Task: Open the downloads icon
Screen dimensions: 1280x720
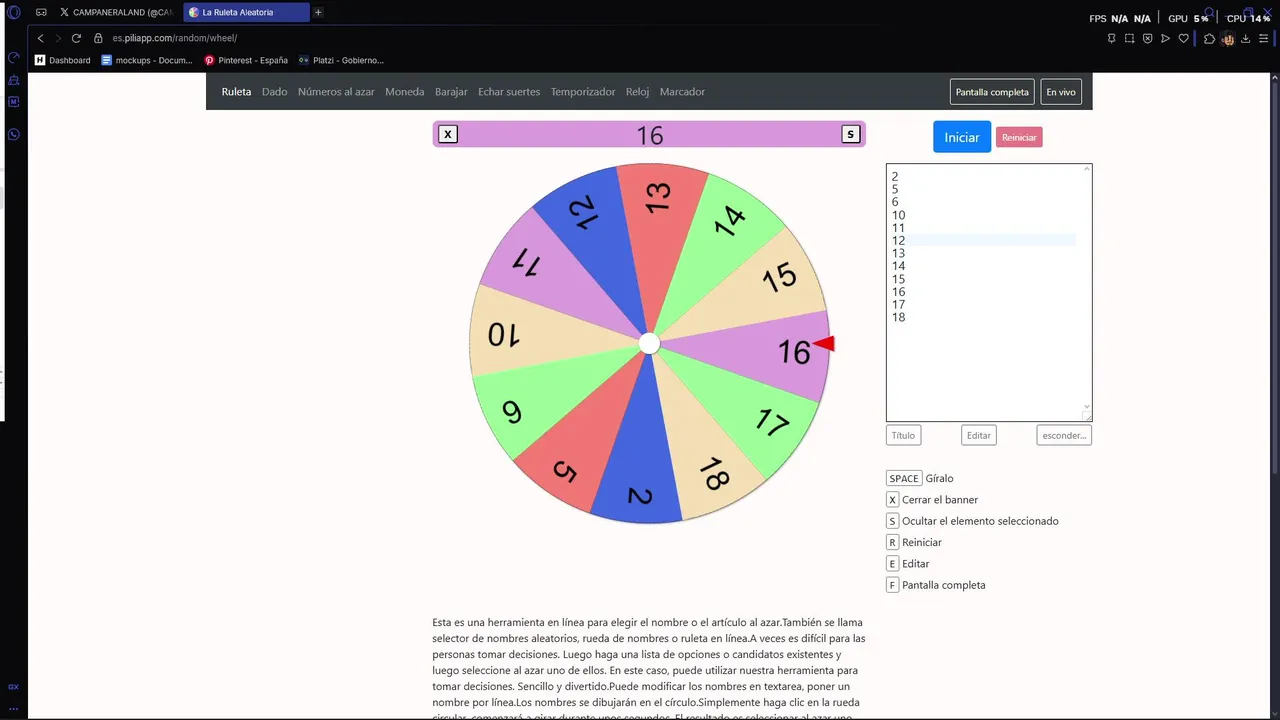Action: pos(1245,38)
